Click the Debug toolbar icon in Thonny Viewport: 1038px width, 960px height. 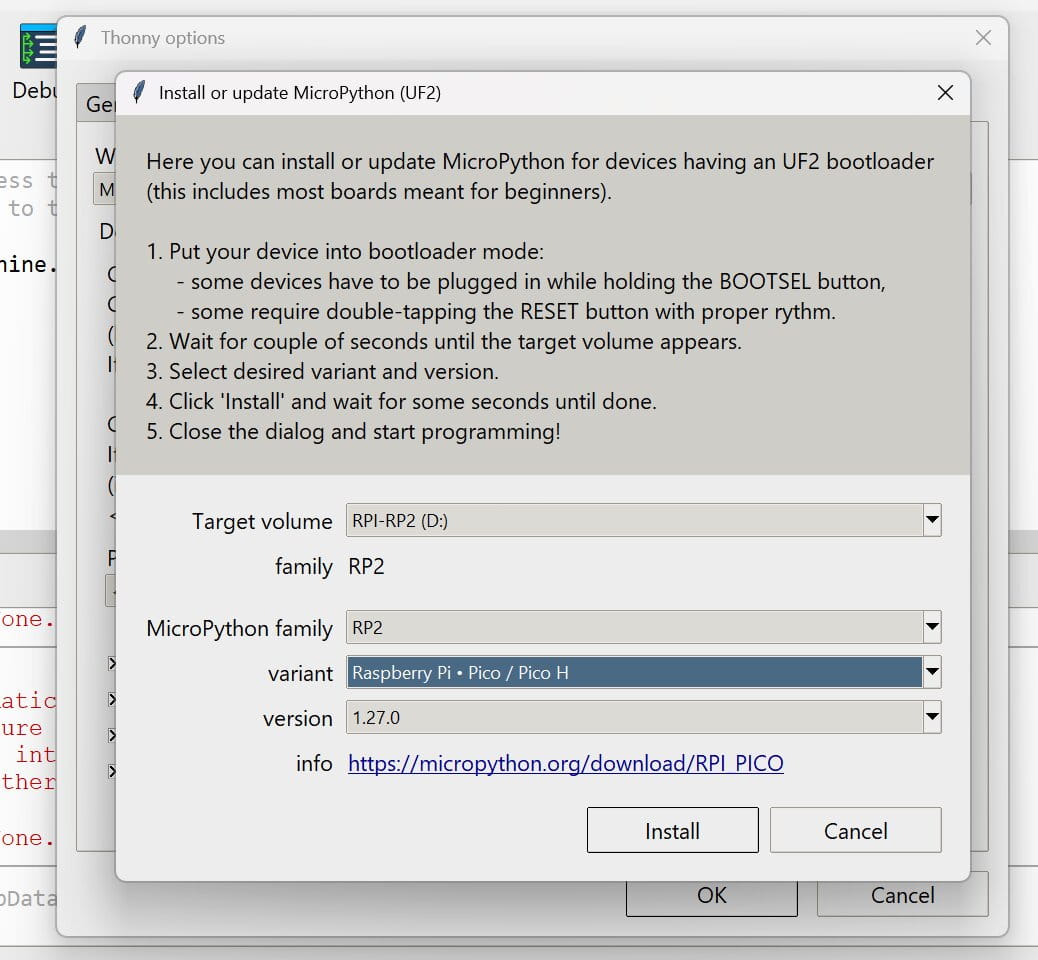pos(38,46)
